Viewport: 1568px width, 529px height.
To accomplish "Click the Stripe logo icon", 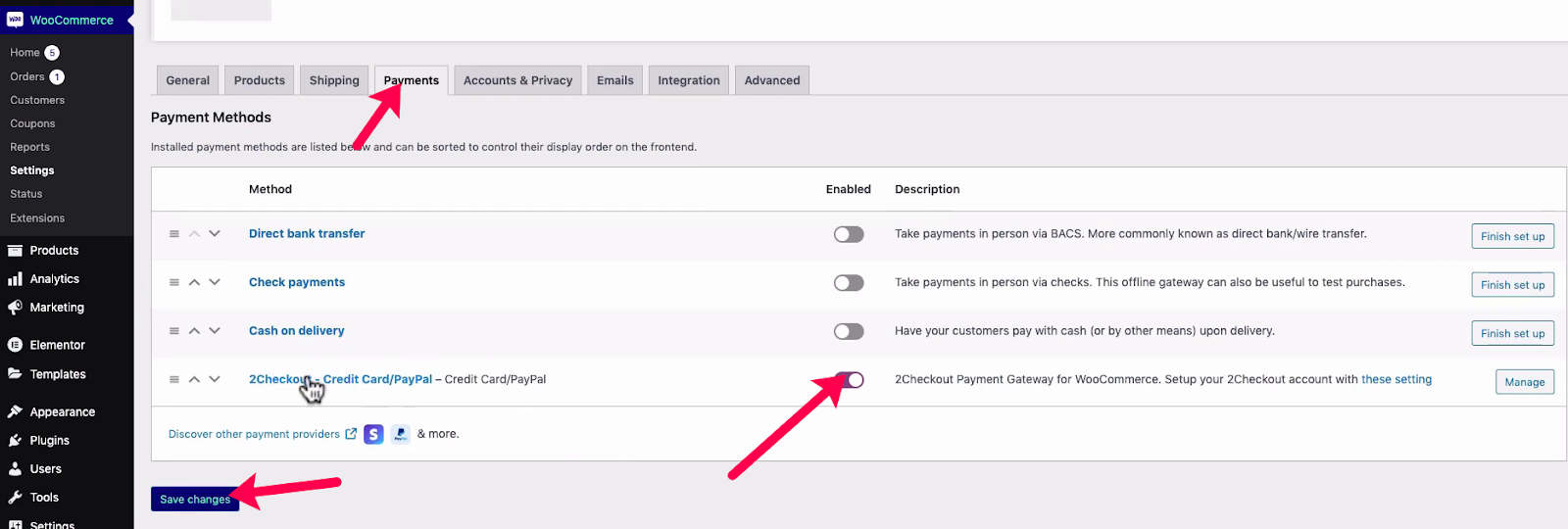I will (373, 434).
